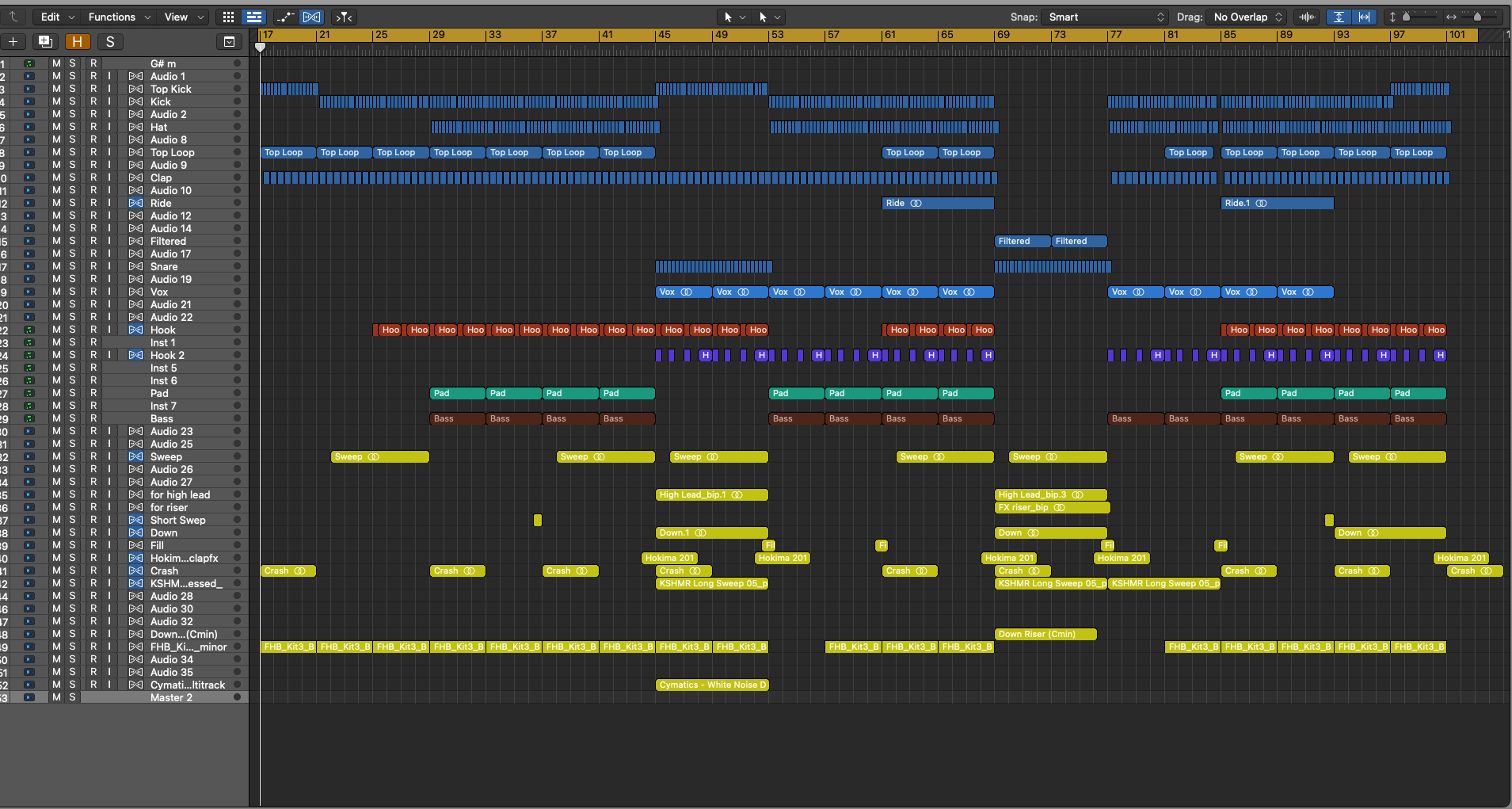Image resolution: width=1512 pixels, height=809 pixels.
Task: Select the High Lead_bip.1 region
Action: pyautogui.click(x=711, y=494)
